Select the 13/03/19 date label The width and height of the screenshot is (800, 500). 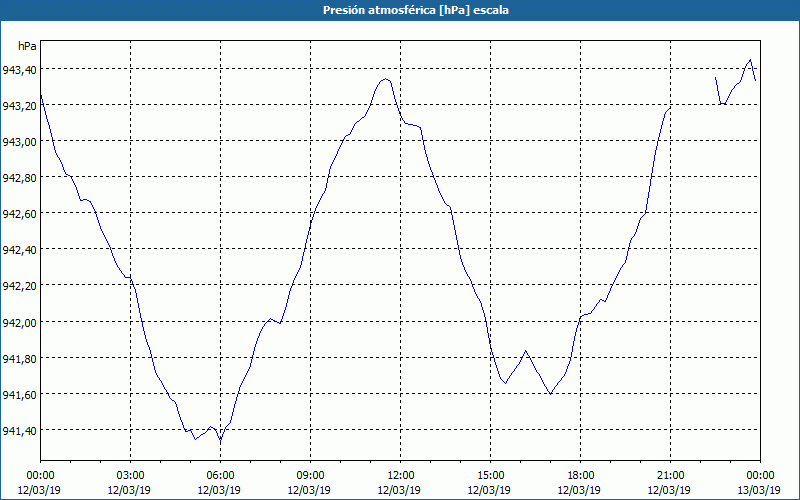coord(760,490)
